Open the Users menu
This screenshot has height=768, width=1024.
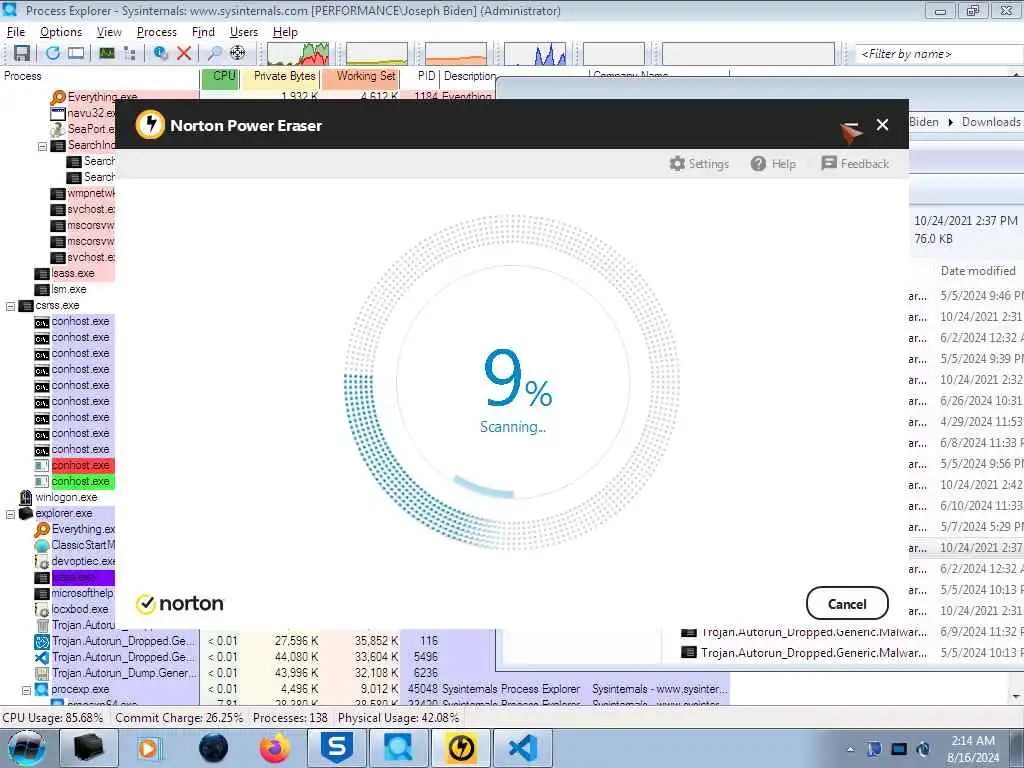(244, 31)
